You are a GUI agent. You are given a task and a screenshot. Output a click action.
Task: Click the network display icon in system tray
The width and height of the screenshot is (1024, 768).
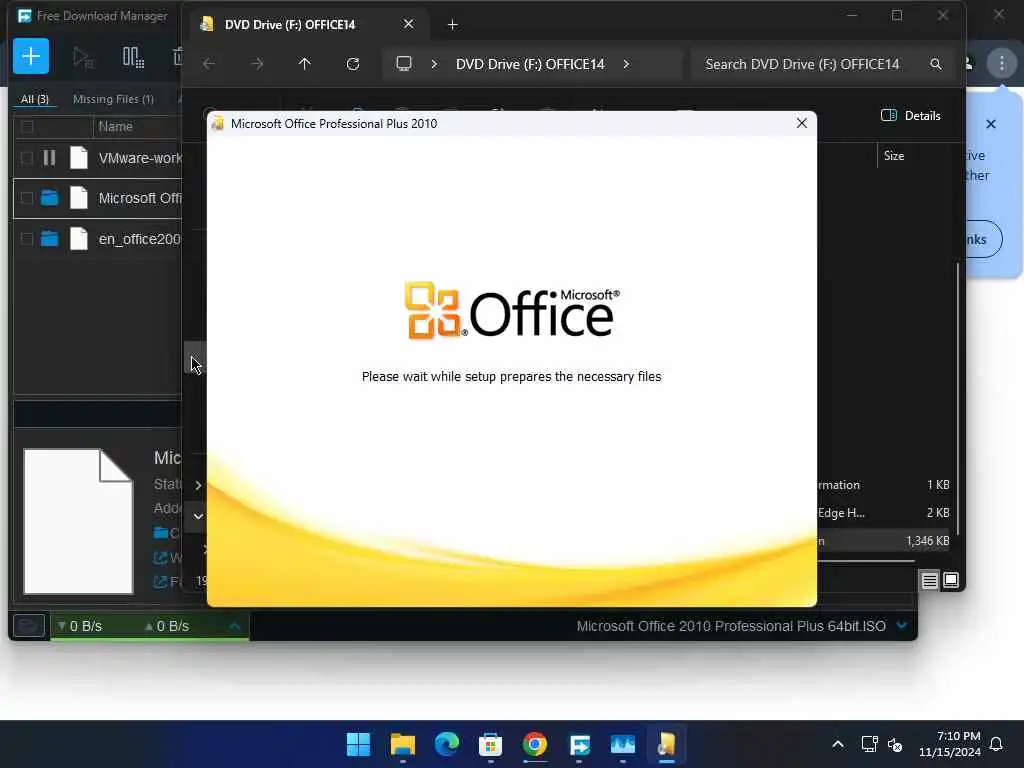tap(869, 744)
